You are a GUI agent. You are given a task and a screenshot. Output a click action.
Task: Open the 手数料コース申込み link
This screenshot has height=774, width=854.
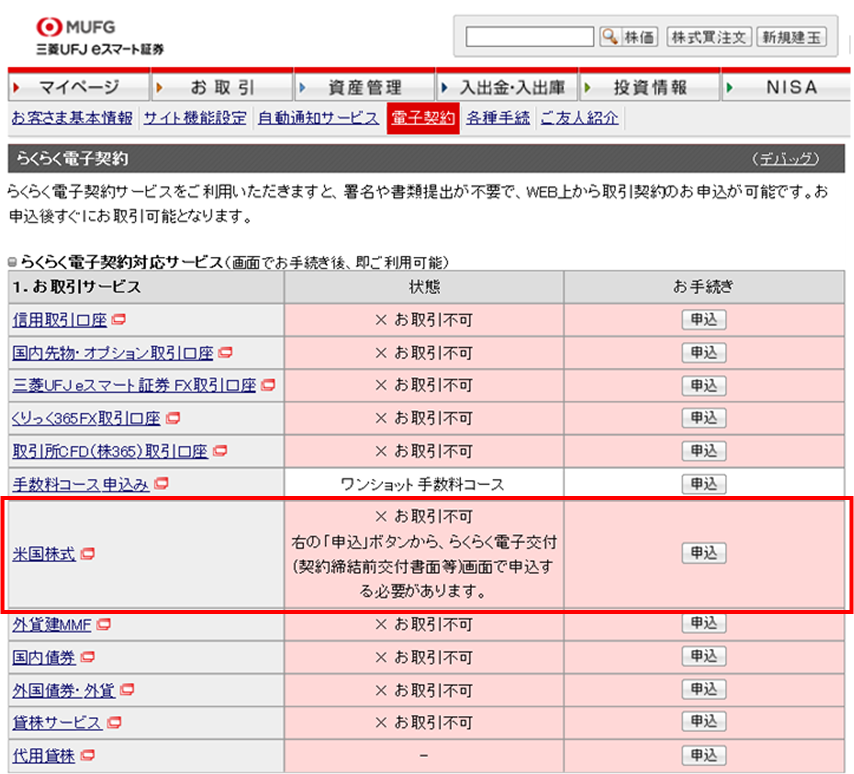81,484
